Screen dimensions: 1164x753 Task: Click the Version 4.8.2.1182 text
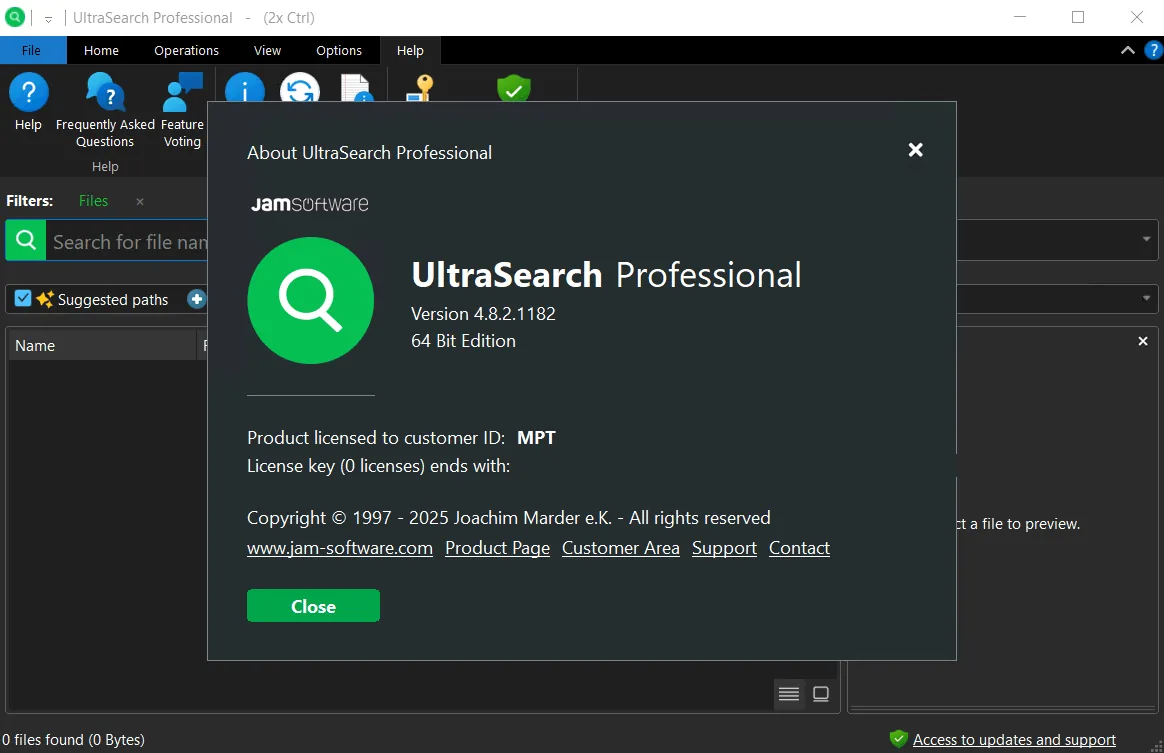click(483, 313)
